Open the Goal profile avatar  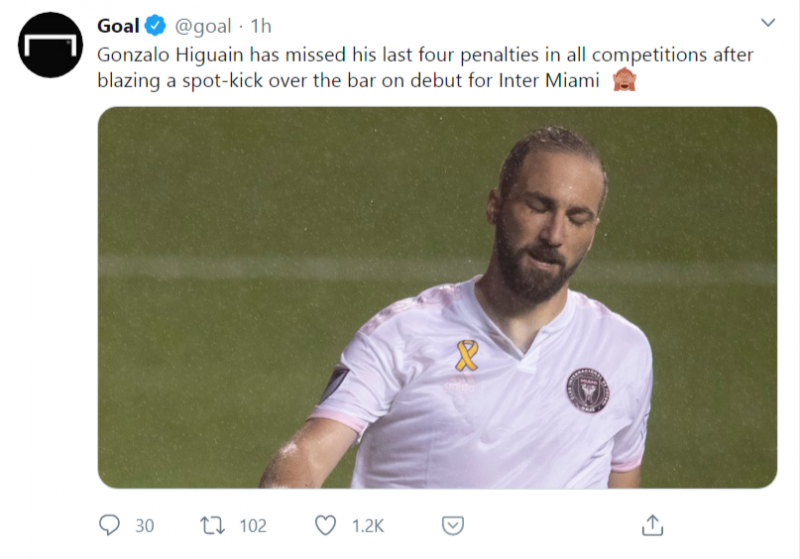50,44
